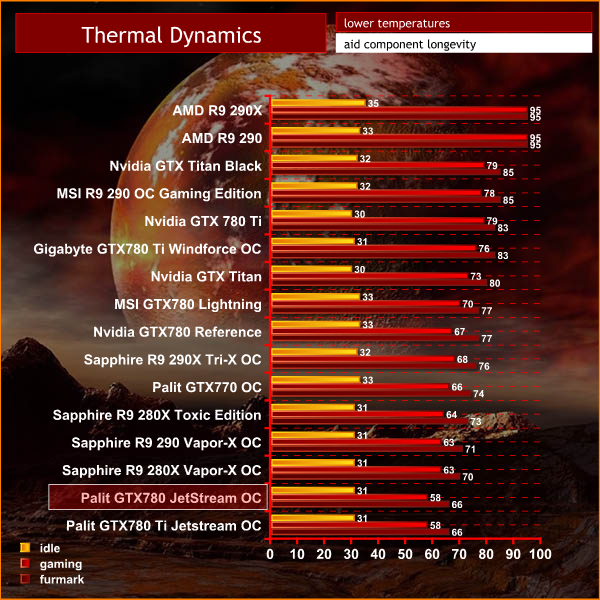Click Nvidia GTX Titan Black gaming value 79
This screenshot has height=600, width=600.
click(492, 165)
